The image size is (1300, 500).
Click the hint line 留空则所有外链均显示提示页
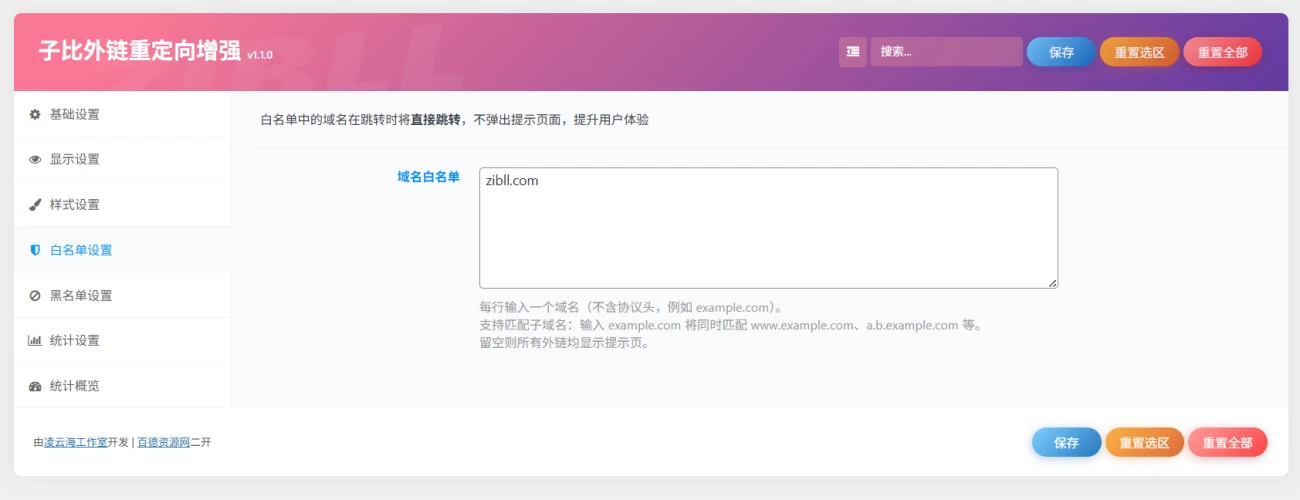pyautogui.click(x=565, y=343)
